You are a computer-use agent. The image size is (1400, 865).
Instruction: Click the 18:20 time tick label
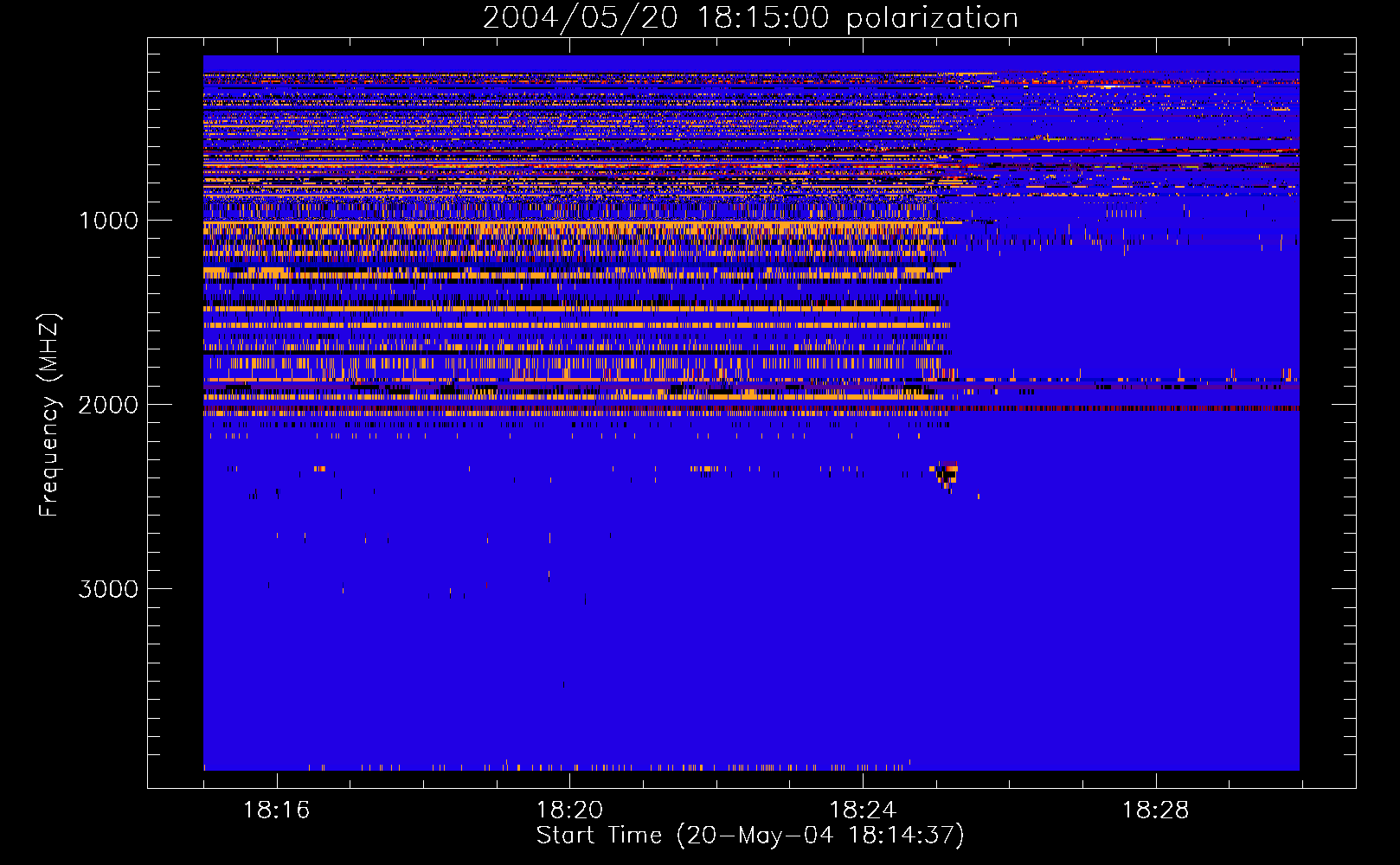569,810
